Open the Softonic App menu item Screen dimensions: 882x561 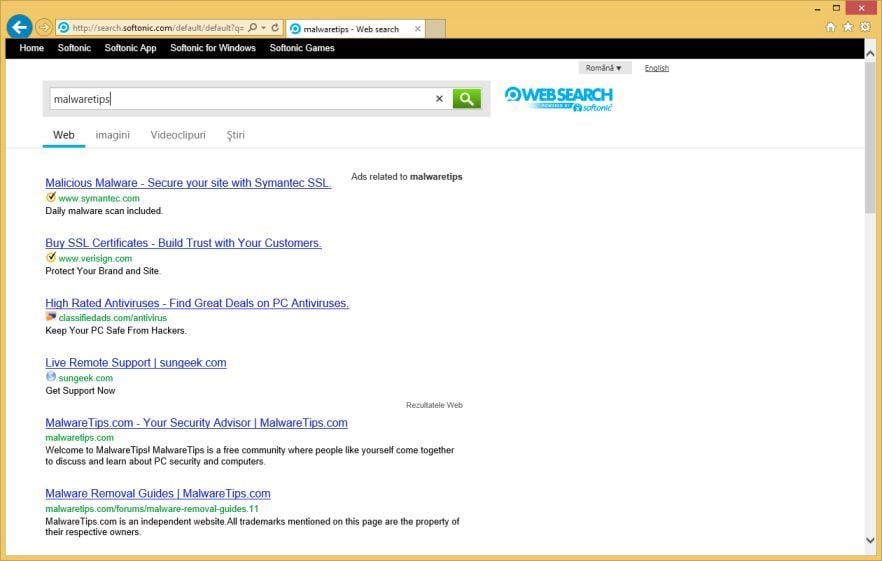coord(130,48)
